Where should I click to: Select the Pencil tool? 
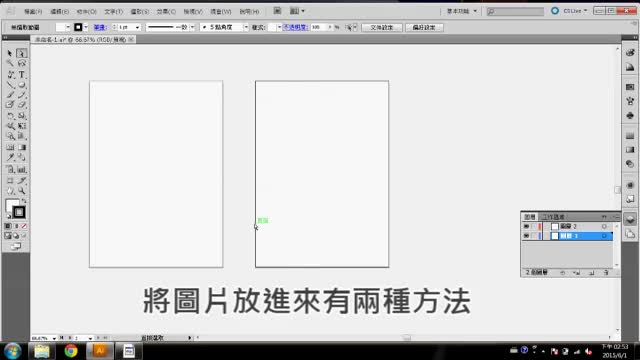[22, 95]
